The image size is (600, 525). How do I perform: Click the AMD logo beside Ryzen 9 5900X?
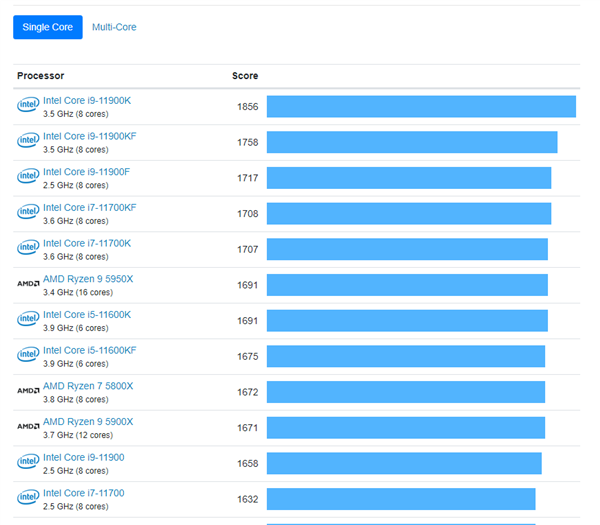(28, 427)
